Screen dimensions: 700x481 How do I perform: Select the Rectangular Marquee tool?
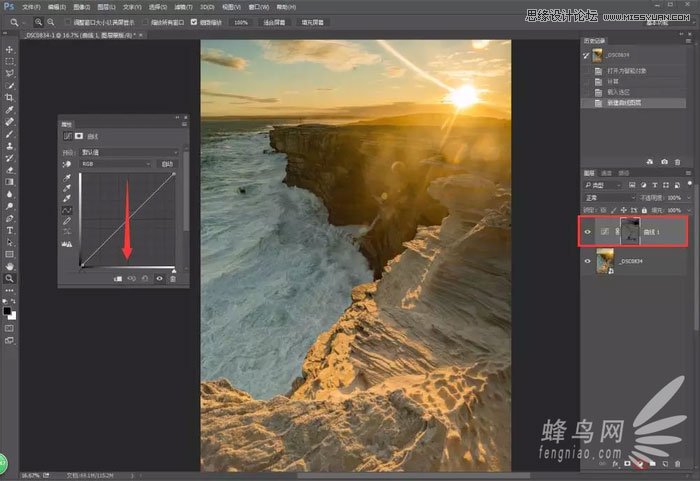point(9,62)
